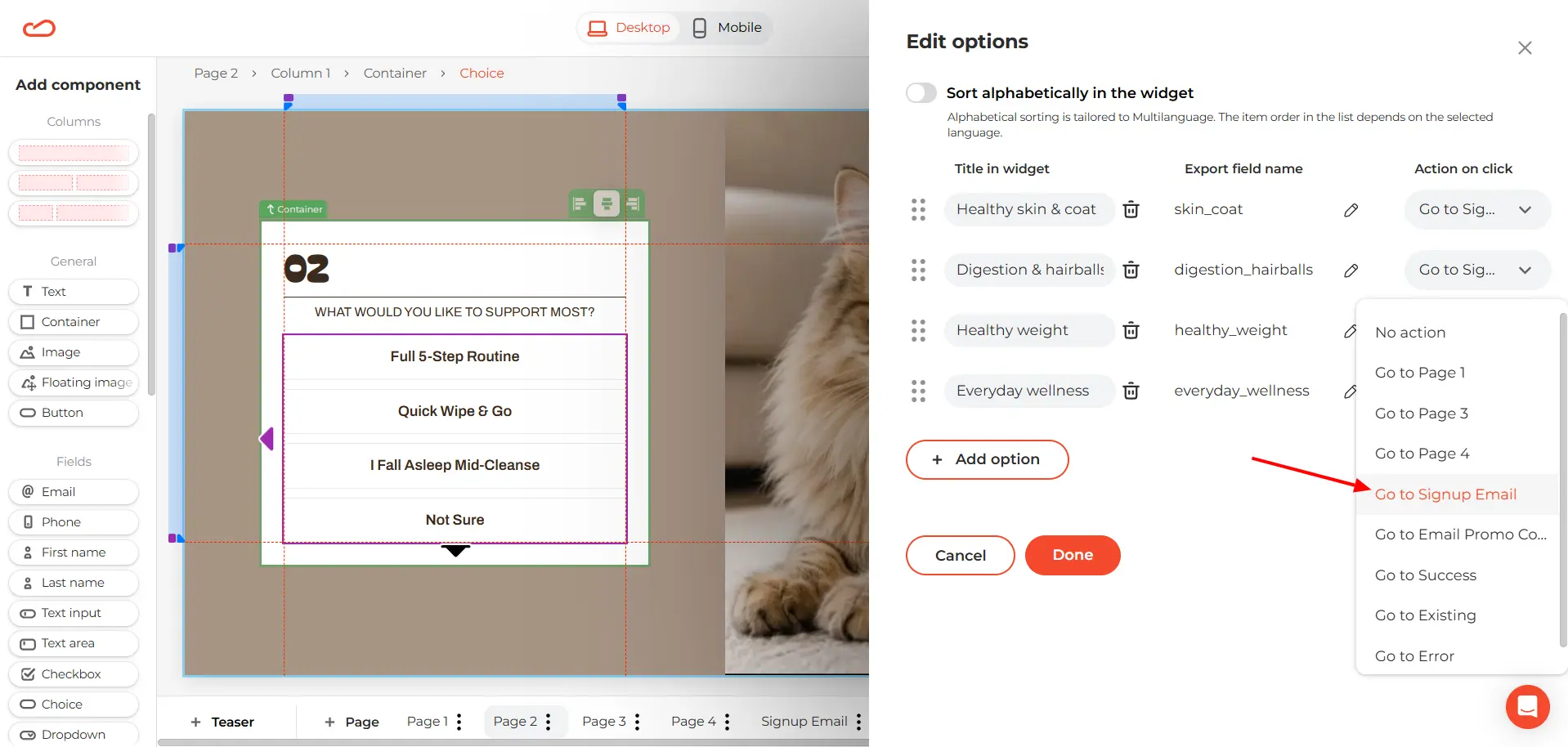Edit the Healthy weight title field

1029,331
